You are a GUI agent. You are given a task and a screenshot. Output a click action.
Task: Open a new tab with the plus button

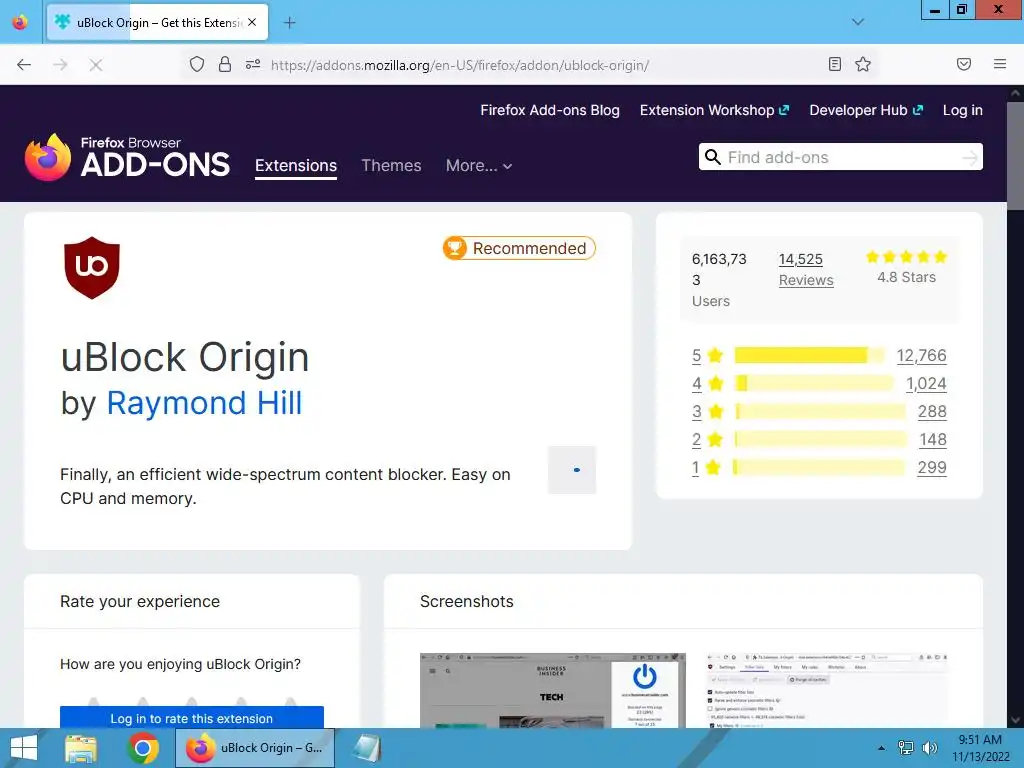click(x=289, y=23)
